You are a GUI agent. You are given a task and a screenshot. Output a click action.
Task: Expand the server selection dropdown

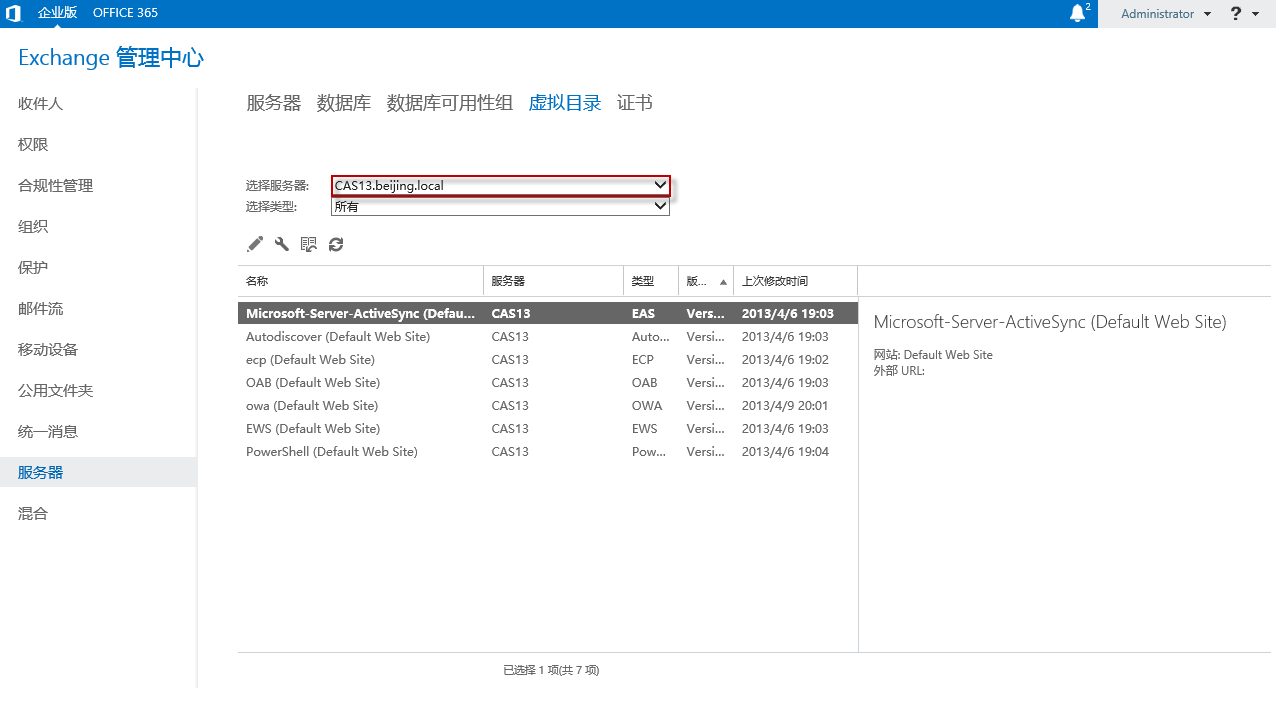coord(500,185)
